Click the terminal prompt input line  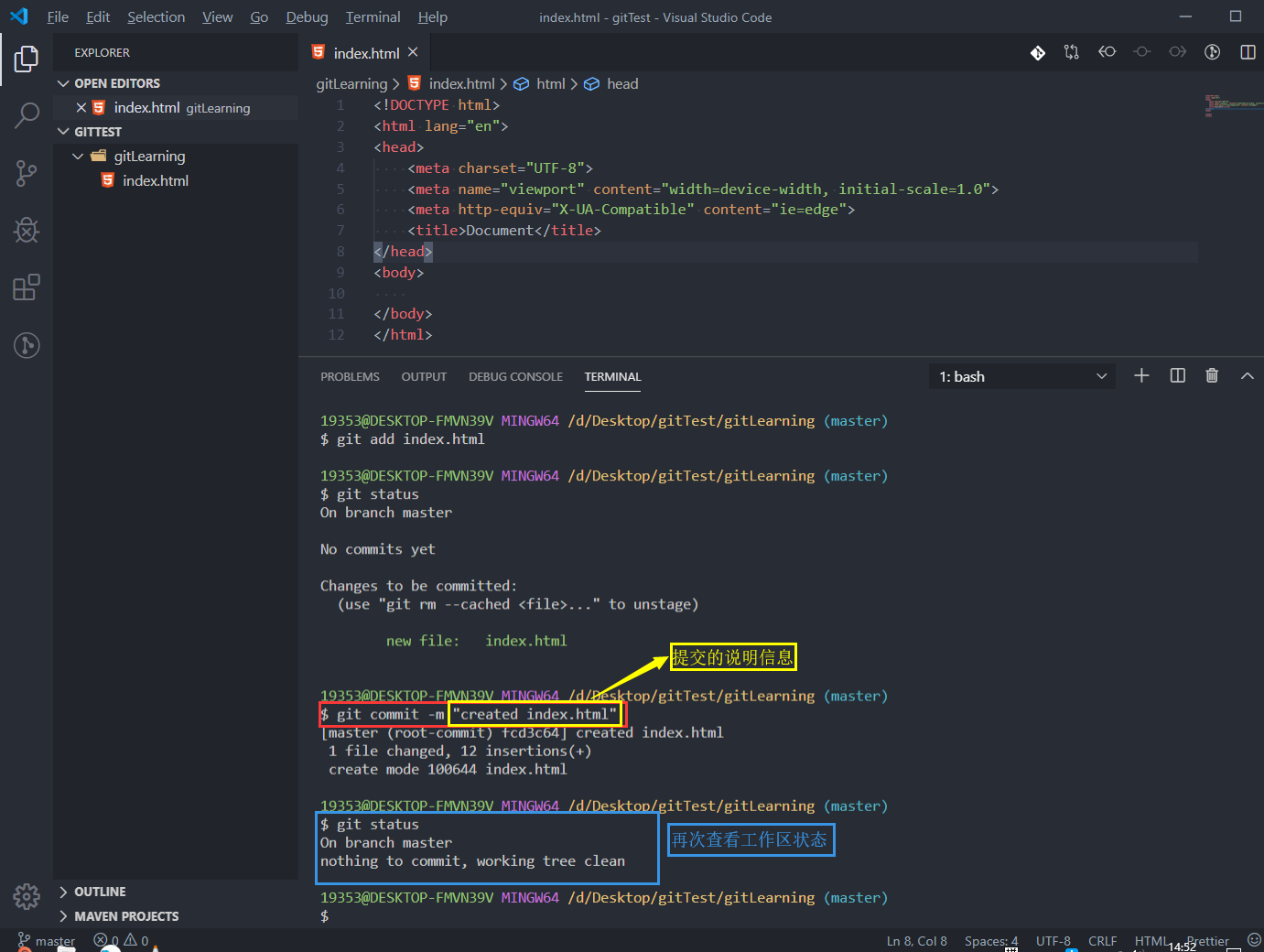(604, 916)
